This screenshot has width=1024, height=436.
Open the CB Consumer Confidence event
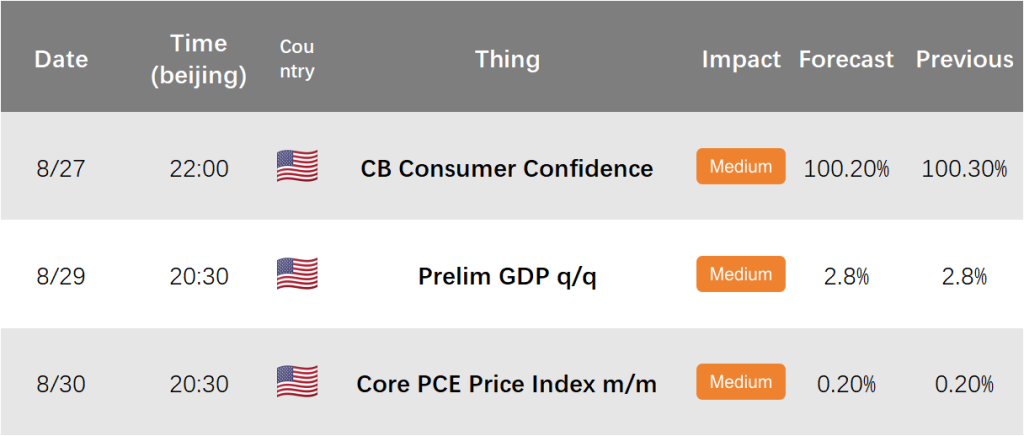[507, 169]
